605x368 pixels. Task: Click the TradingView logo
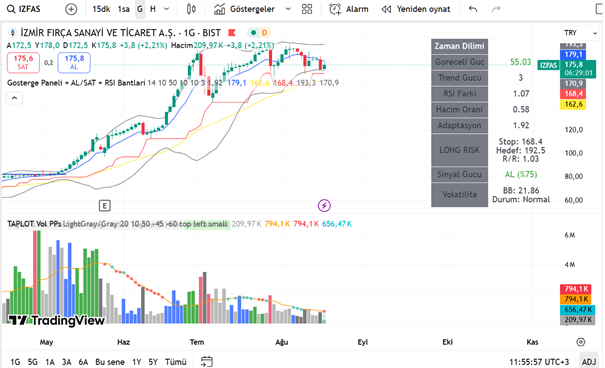(x=56, y=320)
